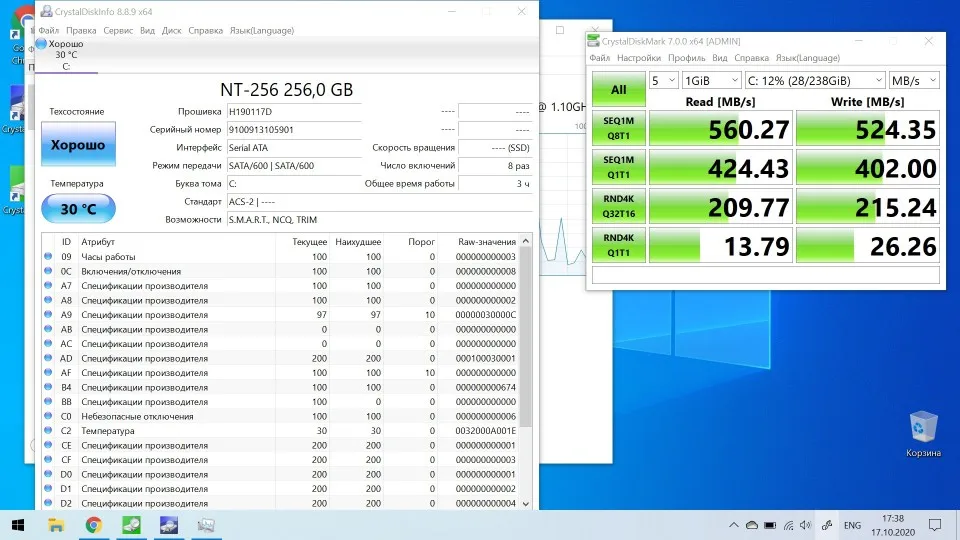The width and height of the screenshot is (960, 540).
Task: Open Вид menu in CrystalDiskInfo
Action: pos(147,31)
